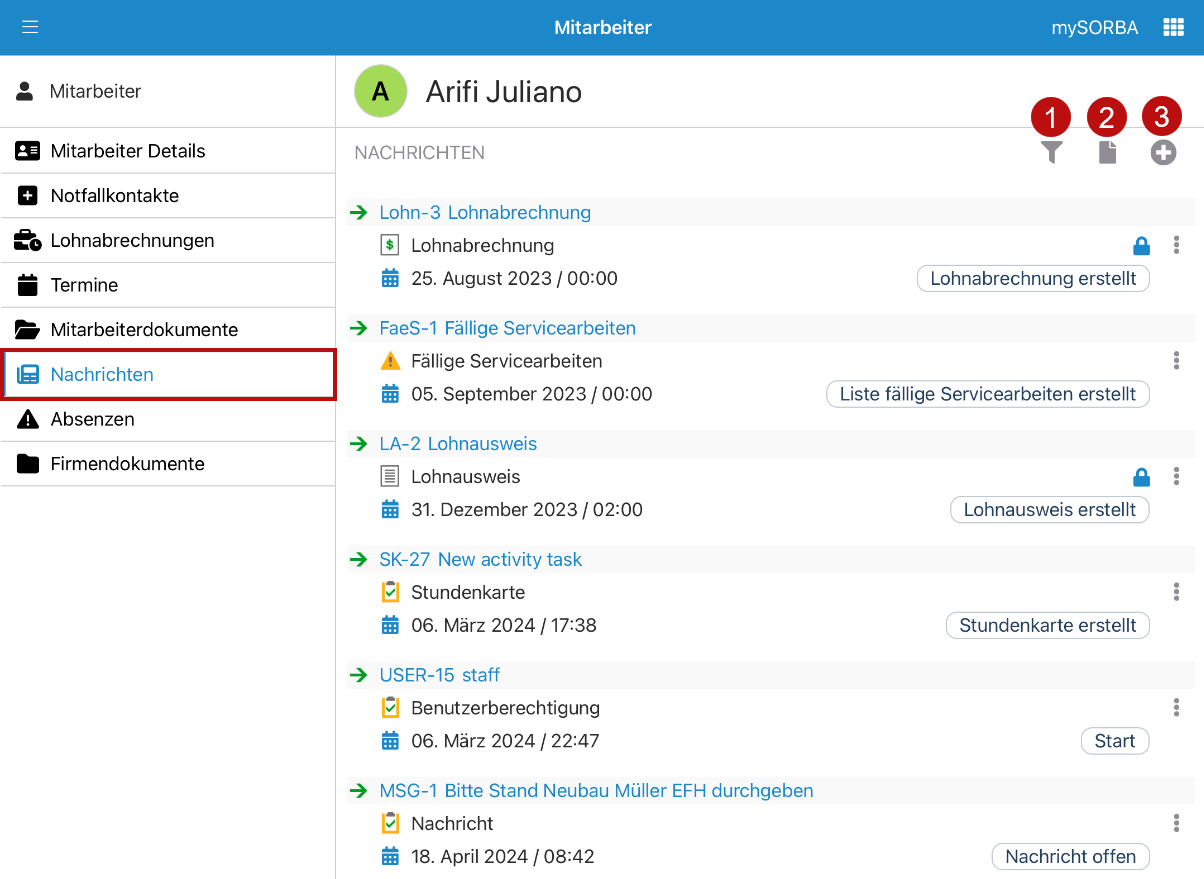The image size is (1204, 879).
Task: Click the NACHRICHTEN section heading
Action: [420, 153]
